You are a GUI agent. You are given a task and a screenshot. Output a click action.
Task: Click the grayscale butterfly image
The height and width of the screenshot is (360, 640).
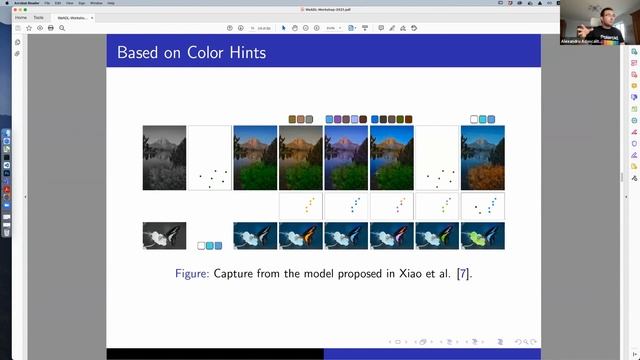click(x=164, y=236)
